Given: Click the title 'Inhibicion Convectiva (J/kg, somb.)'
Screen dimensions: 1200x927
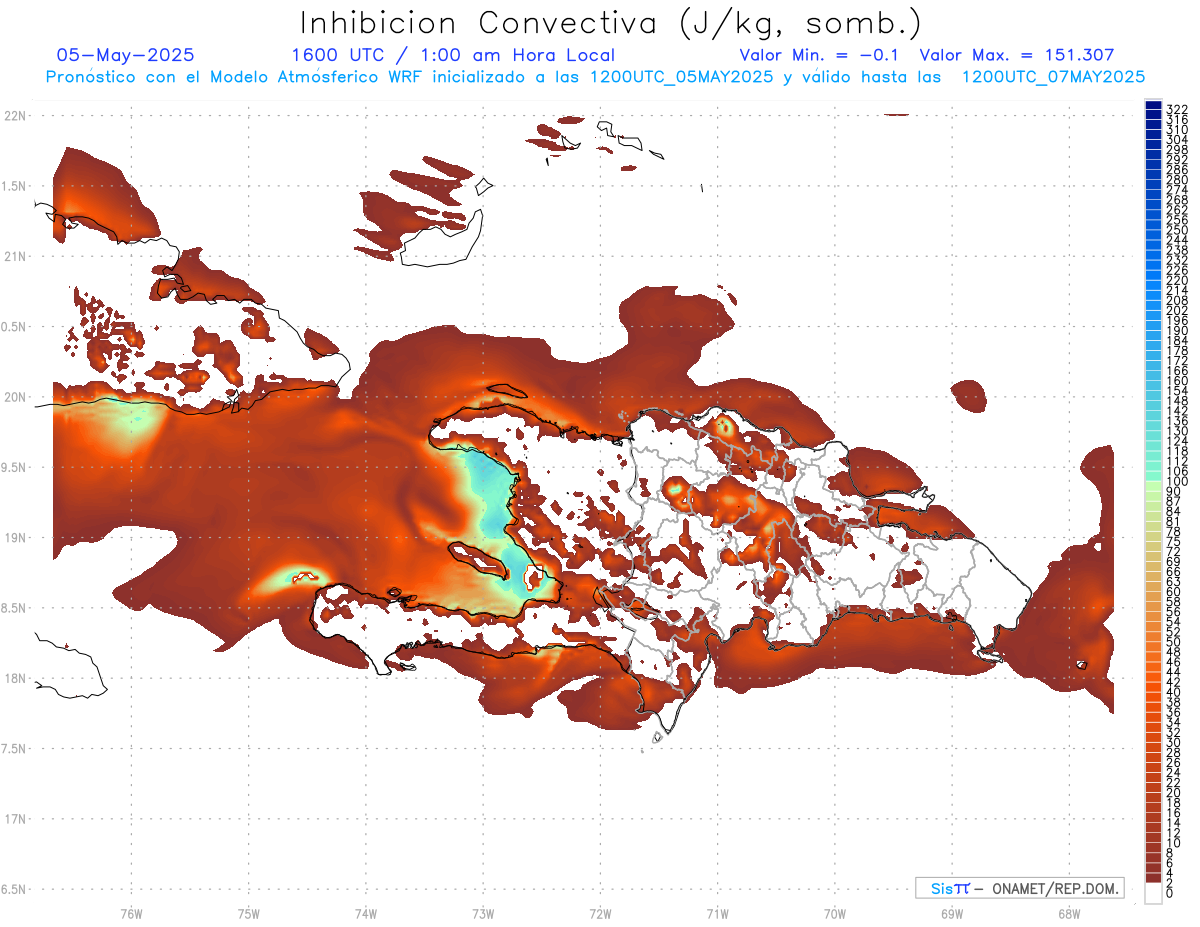Looking at the screenshot, I should pos(611,23).
